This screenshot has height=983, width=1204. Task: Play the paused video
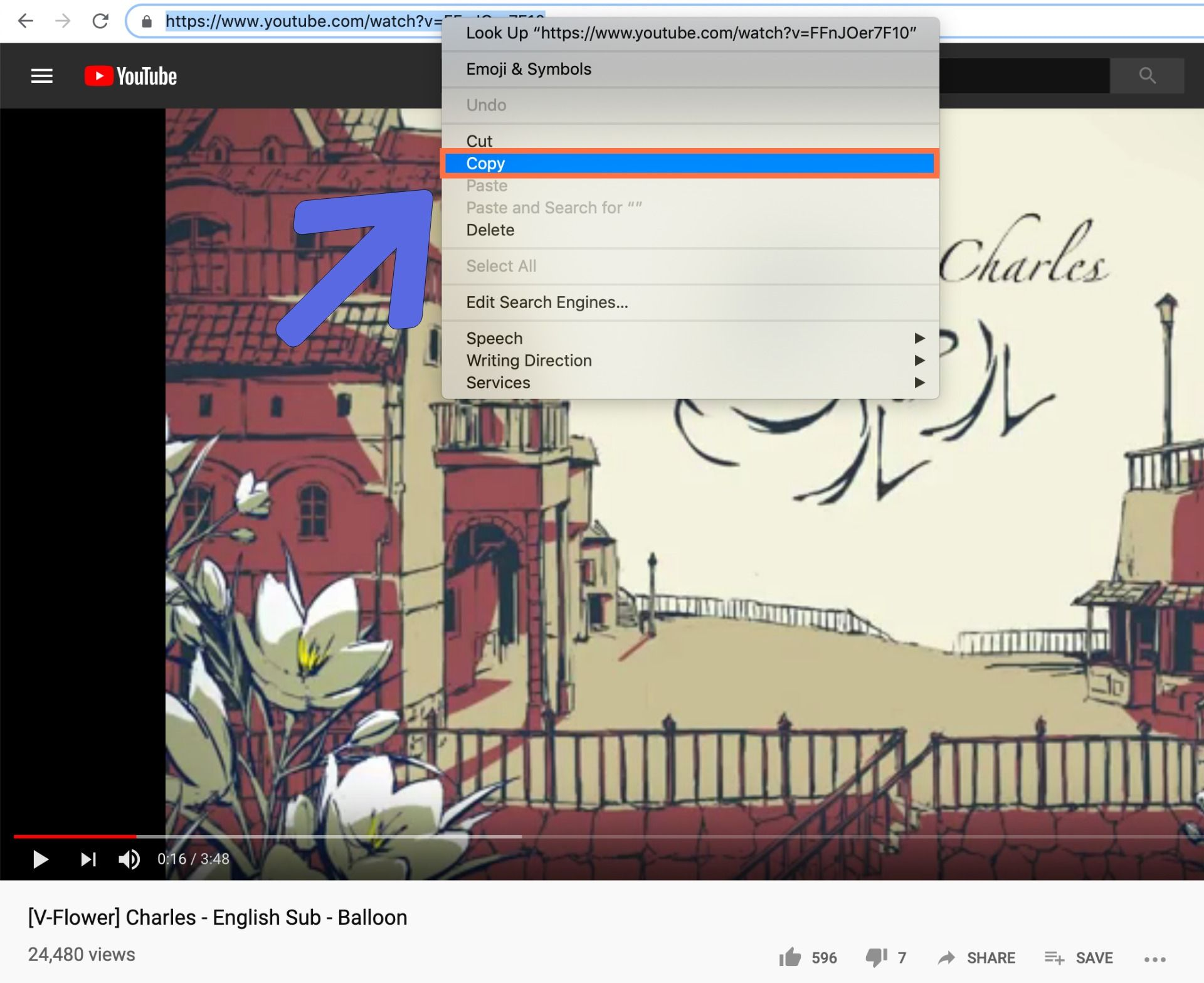(x=40, y=859)
